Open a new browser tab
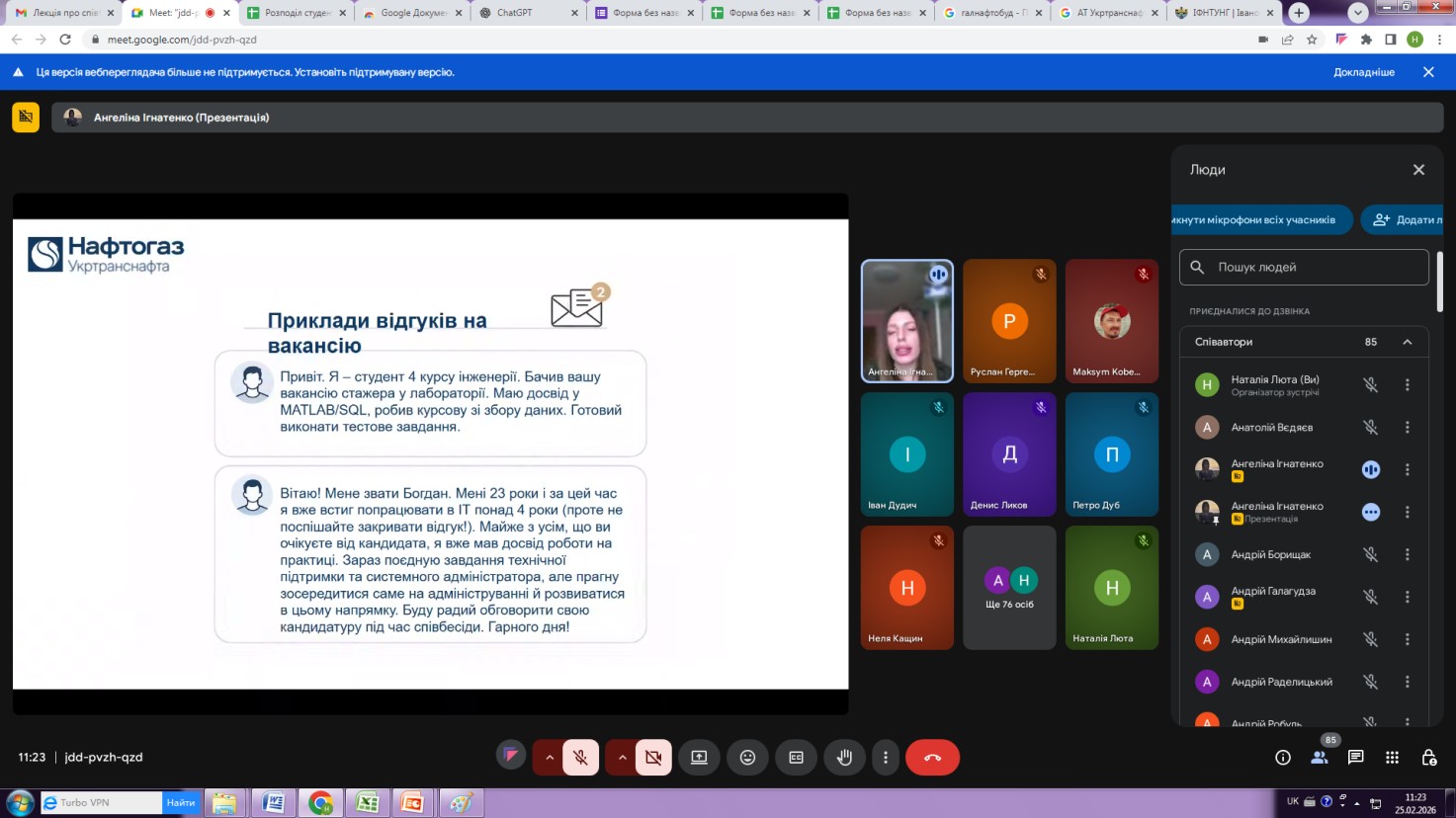 (x=1299, y=13)
